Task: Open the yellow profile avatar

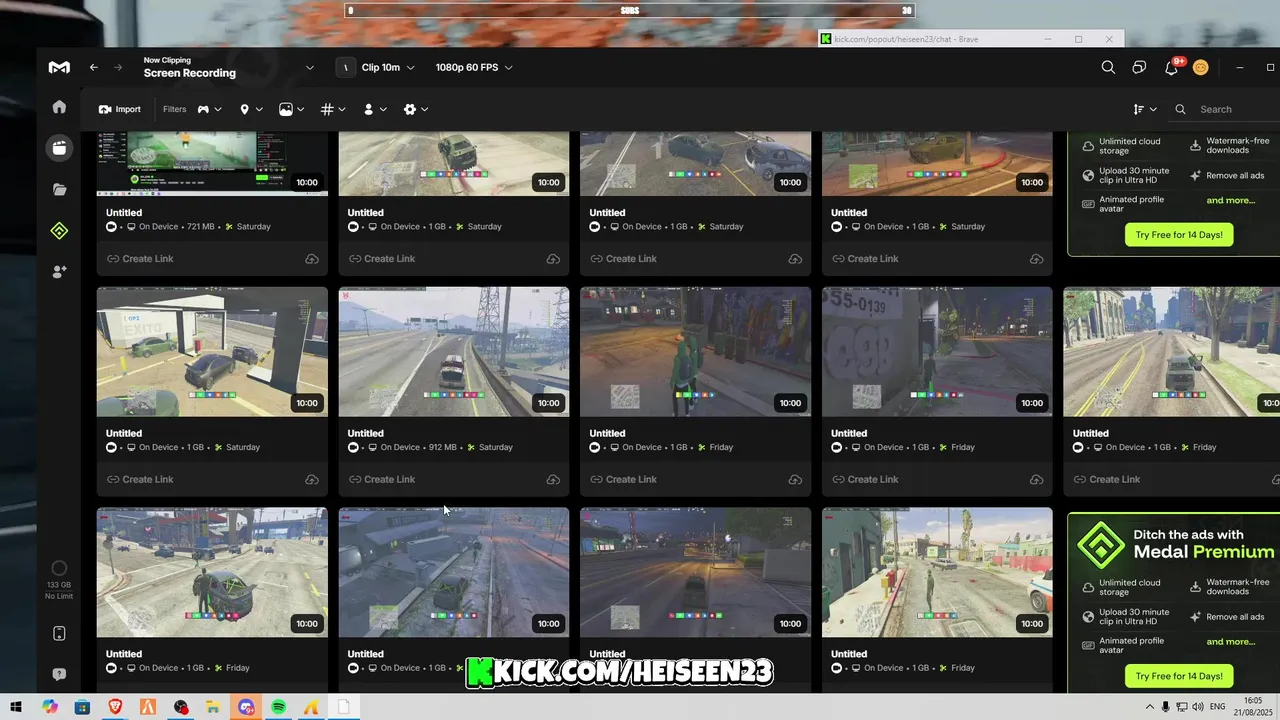Action: coord(1201,67)
